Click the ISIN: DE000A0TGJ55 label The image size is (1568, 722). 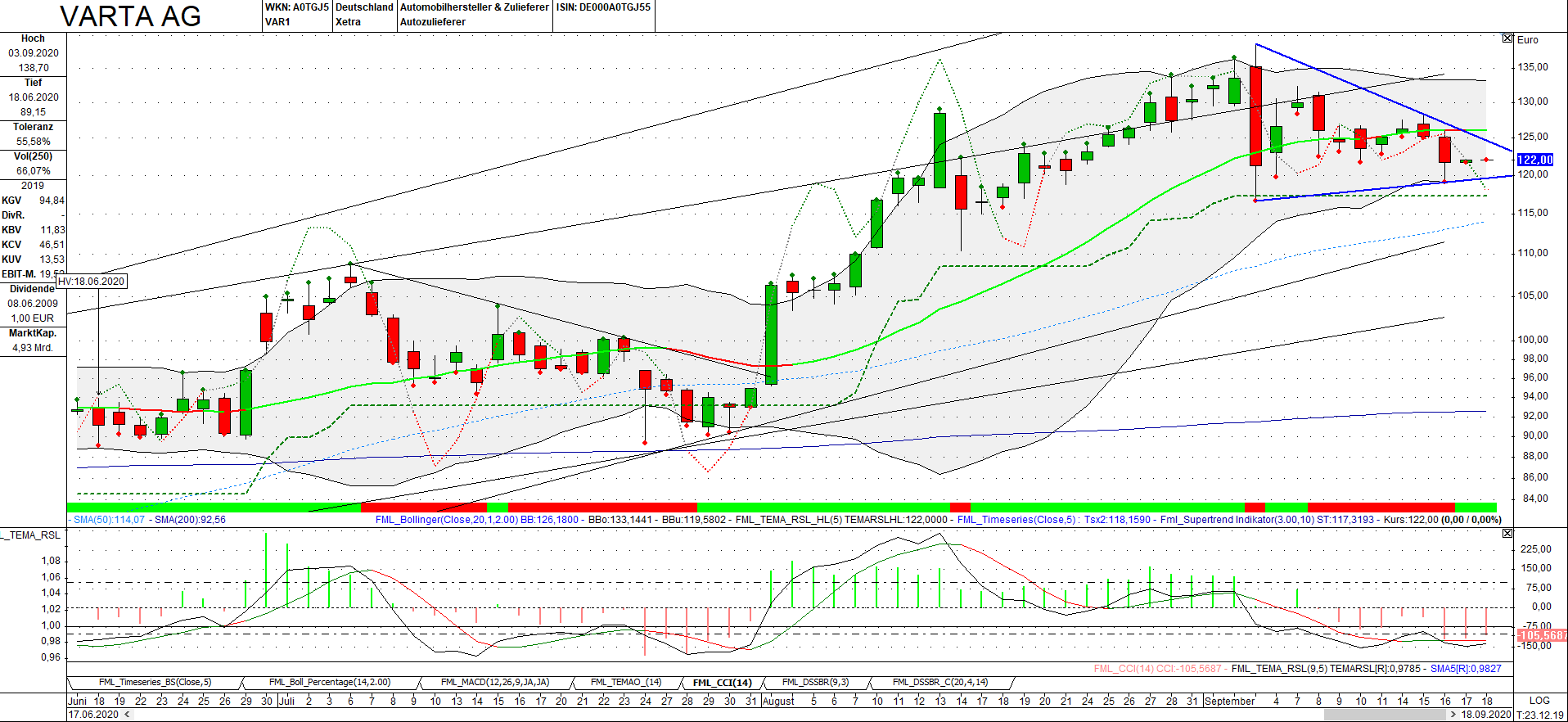click(604, 7)
